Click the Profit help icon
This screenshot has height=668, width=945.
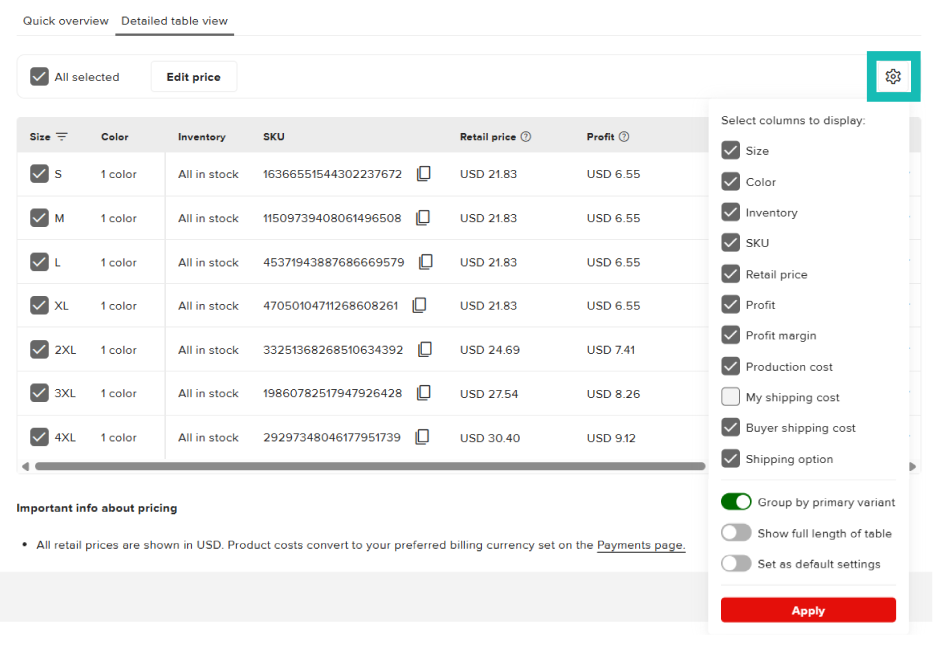pos(624,137)
